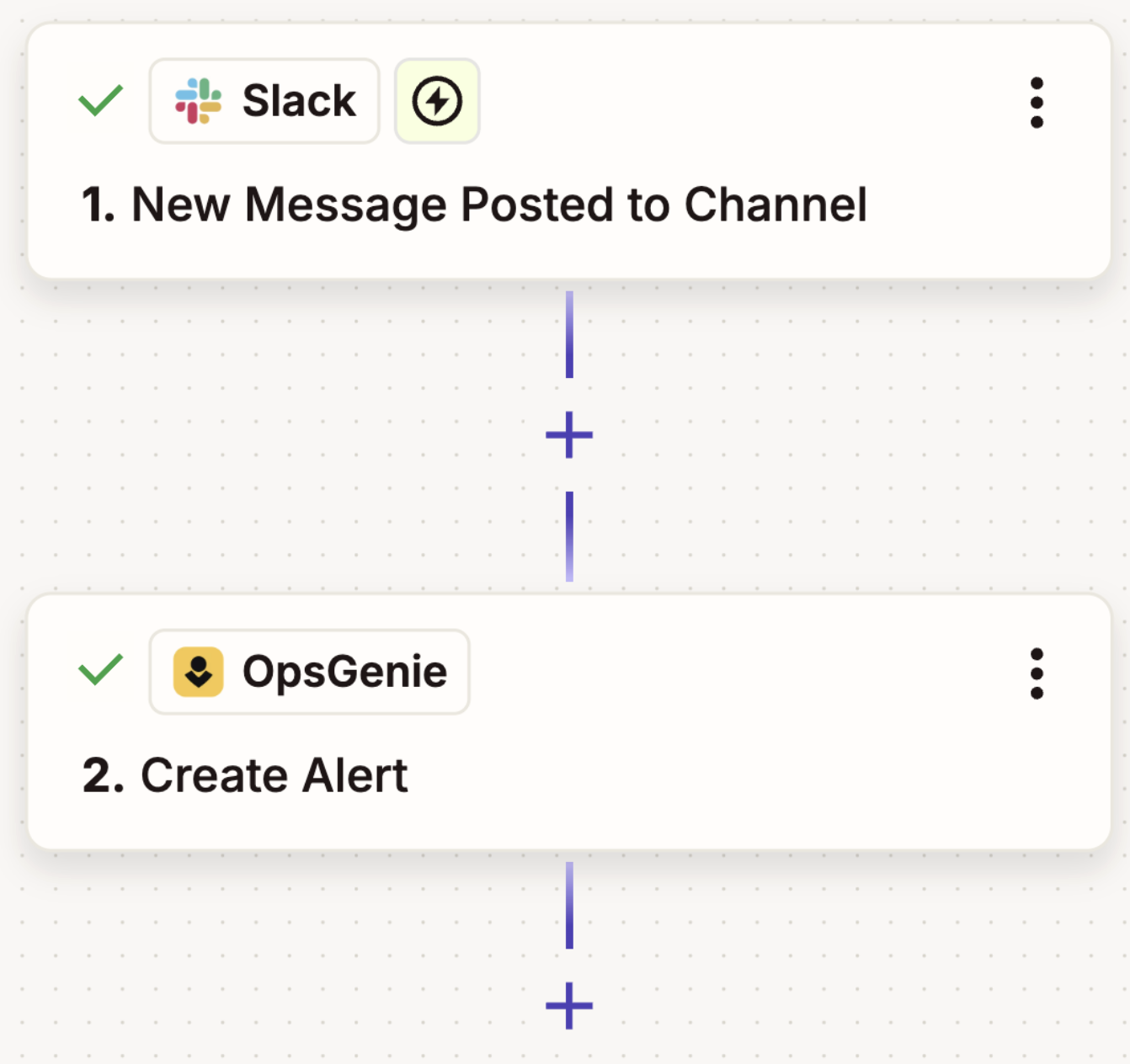Click the connector line below the OpsGenie step

coord(570,905)
